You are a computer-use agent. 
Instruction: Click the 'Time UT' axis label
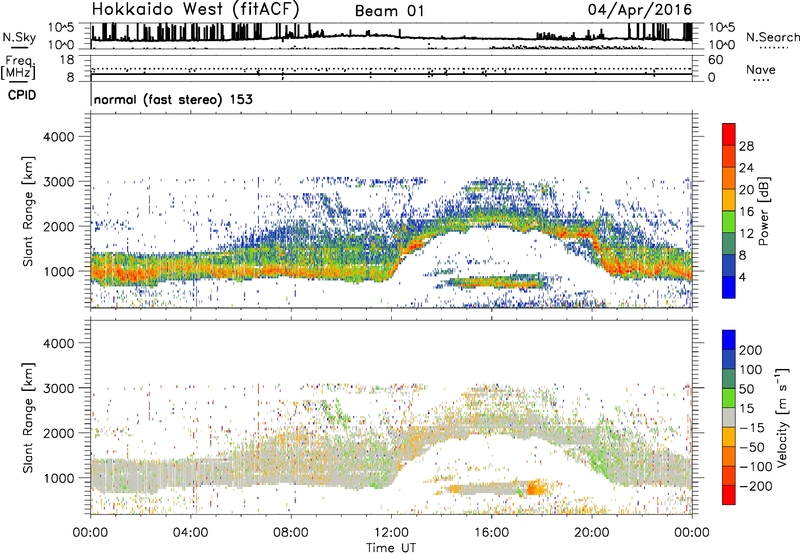(391, 548)
